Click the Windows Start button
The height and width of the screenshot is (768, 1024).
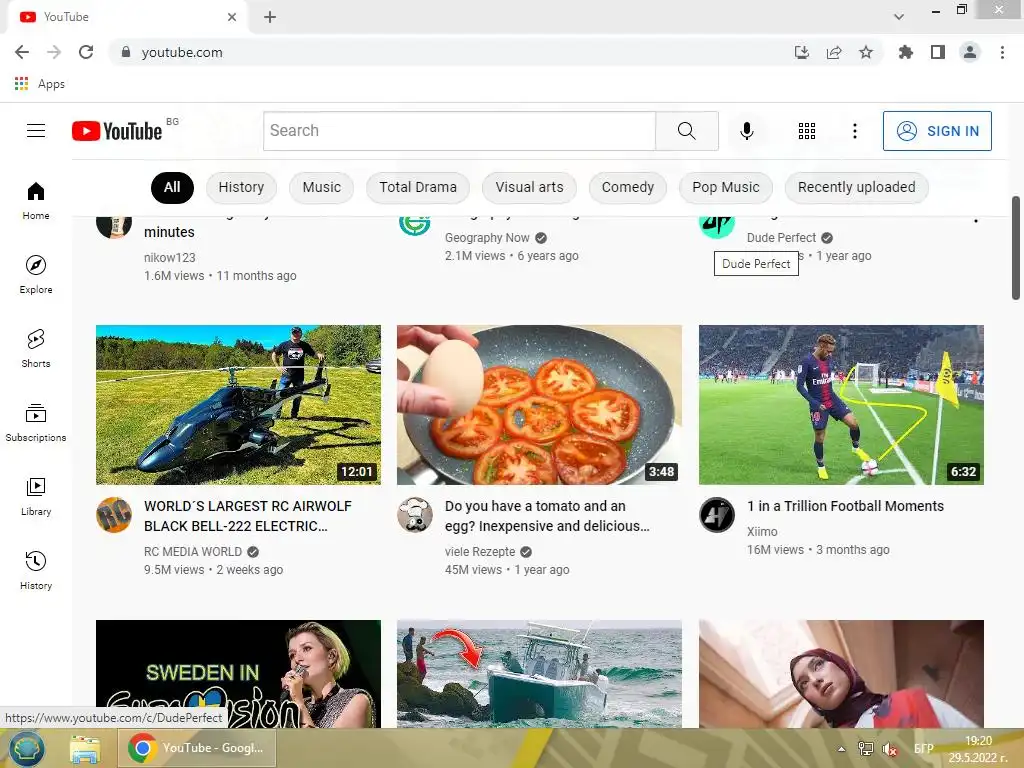point(26,748)
